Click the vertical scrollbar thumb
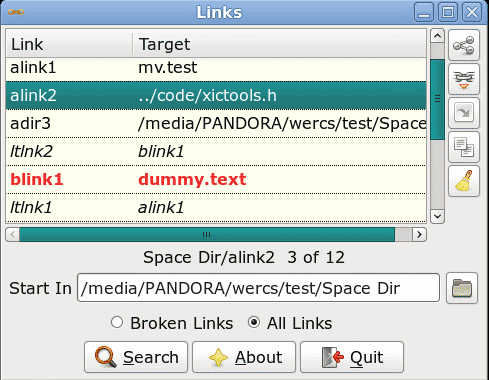Viewport: 489px width, 380px height. coord(437,99)
